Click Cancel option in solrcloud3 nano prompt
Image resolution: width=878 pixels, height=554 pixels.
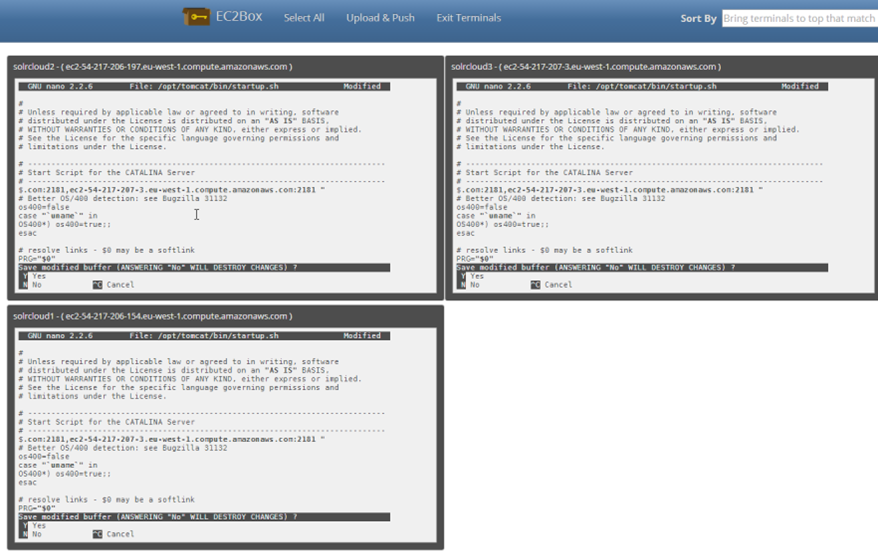558,285
